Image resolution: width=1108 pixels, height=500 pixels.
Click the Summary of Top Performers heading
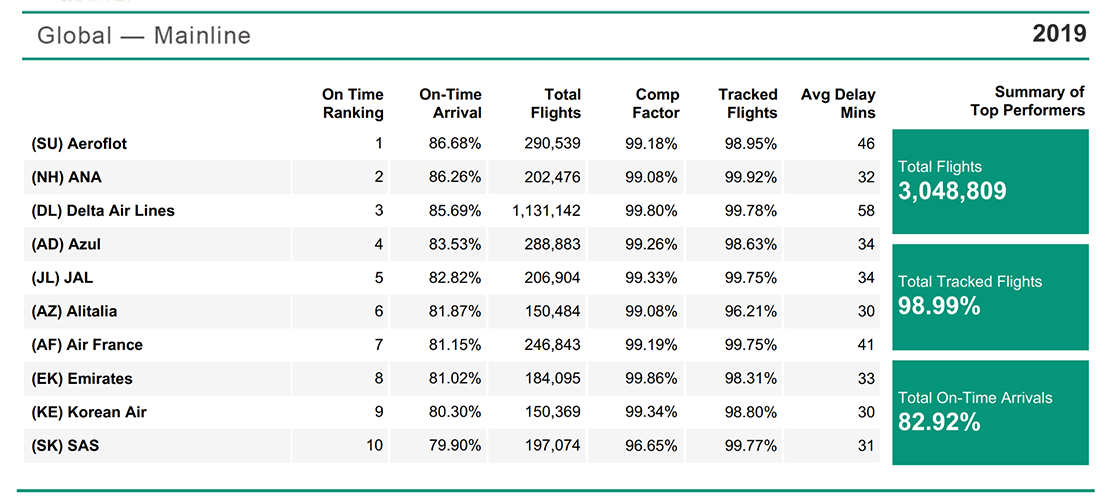(x=1027, y=102)
